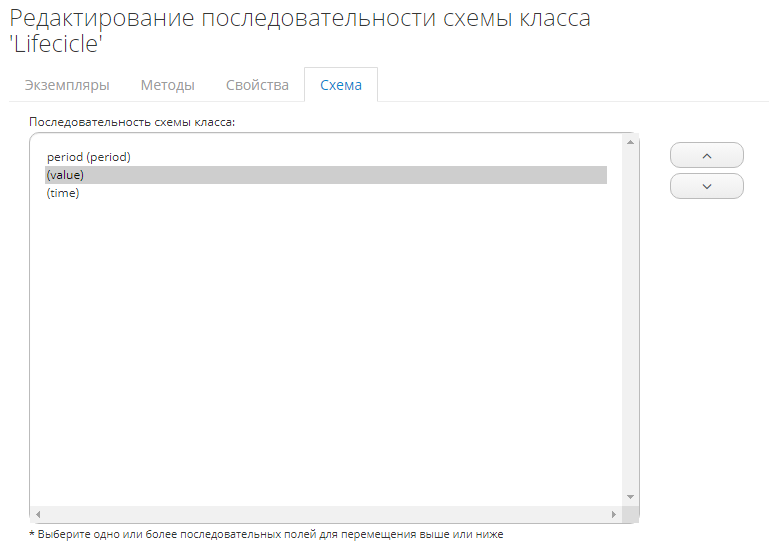Click the 'Lifecicle' class name in the title
This screenshot has height=551, width=769.
[x=57, y=45]
